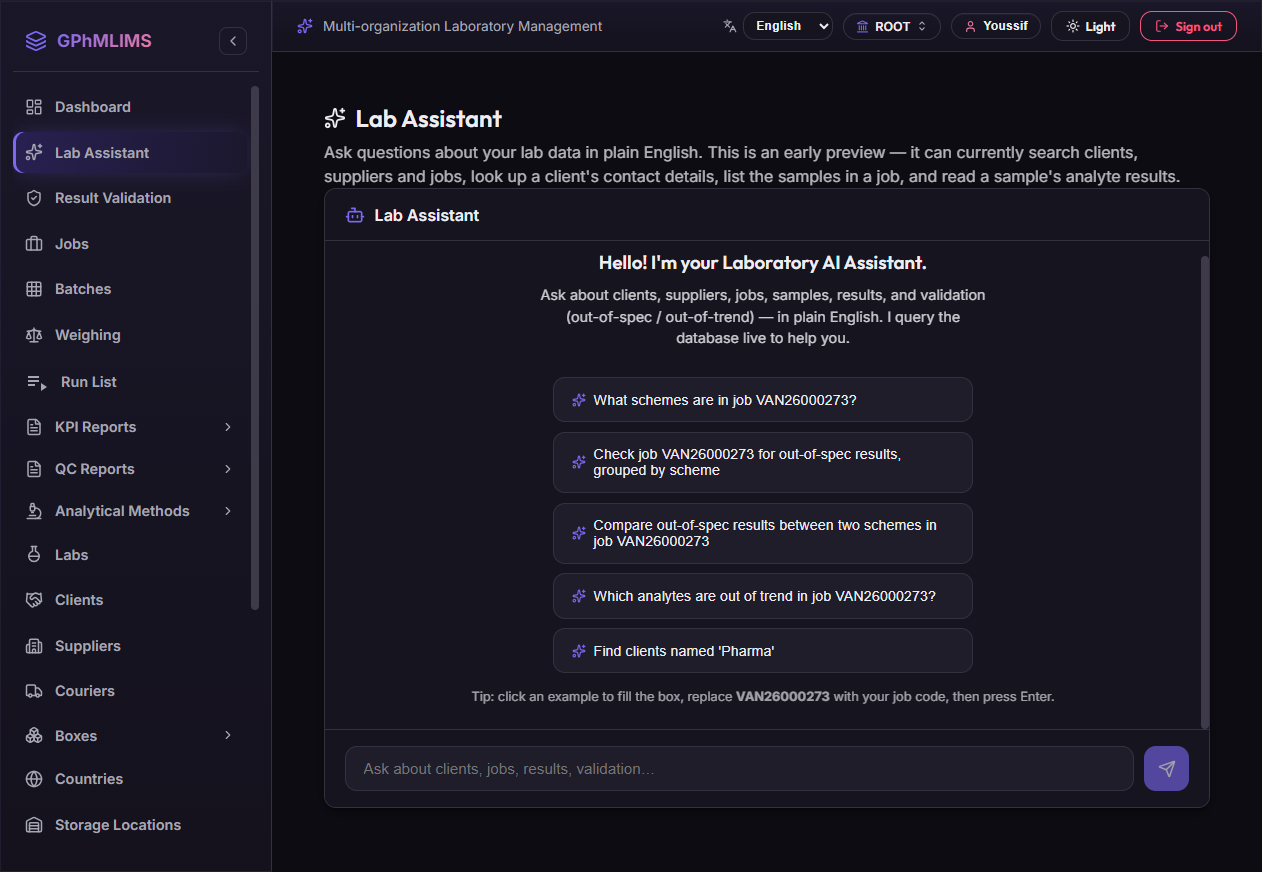Click the Countries globe icon in the sidebar
The width and height of the screenshot is (1262, 872).
pyautogui.click(x=34, y=779)
